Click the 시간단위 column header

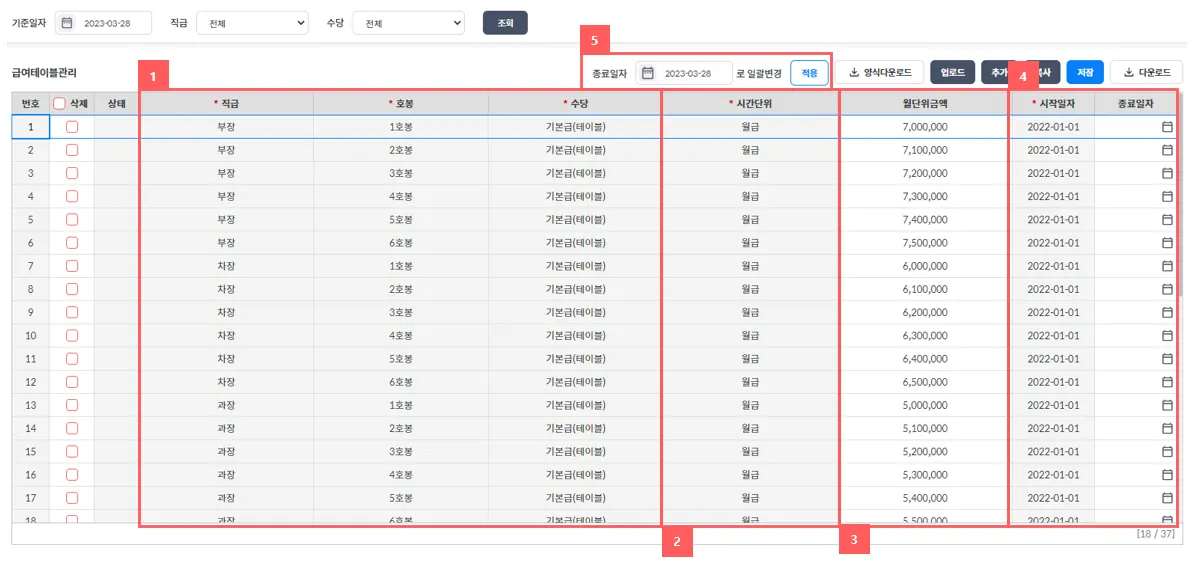click(x=749, y=103)
